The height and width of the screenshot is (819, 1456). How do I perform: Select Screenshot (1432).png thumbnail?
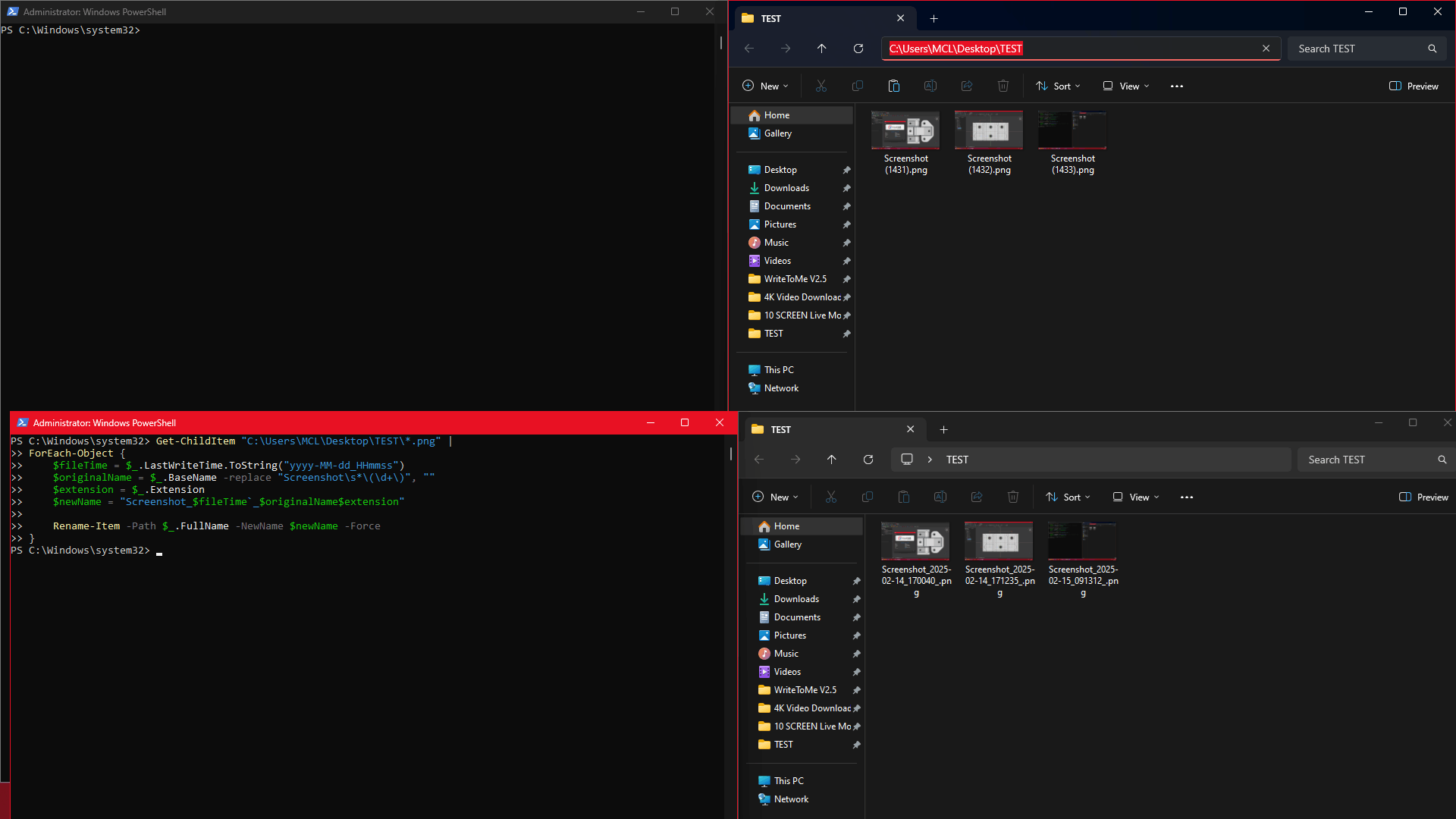click(x=989, y=130)
